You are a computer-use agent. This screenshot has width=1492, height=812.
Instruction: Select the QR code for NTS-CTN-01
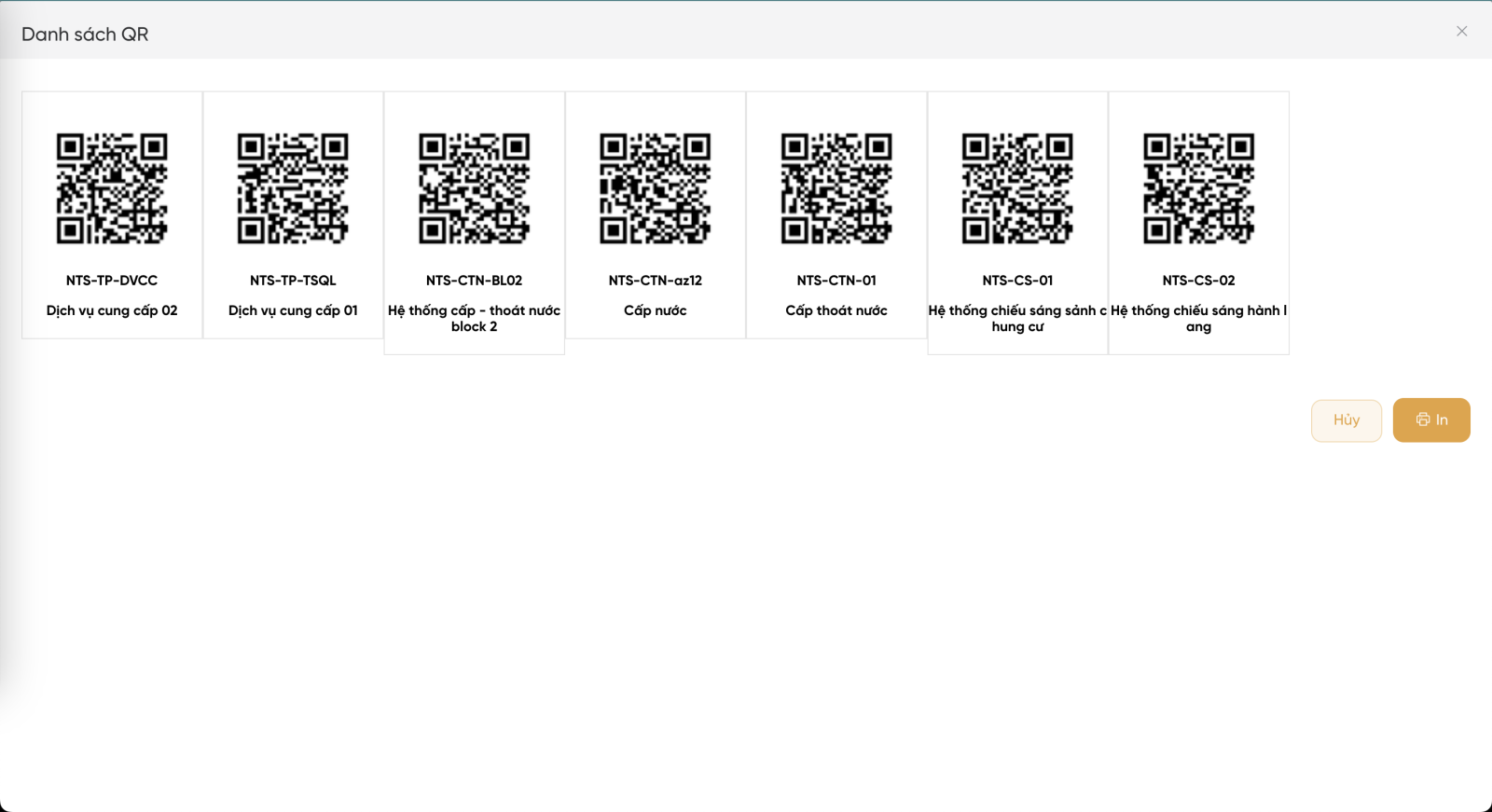836,187
